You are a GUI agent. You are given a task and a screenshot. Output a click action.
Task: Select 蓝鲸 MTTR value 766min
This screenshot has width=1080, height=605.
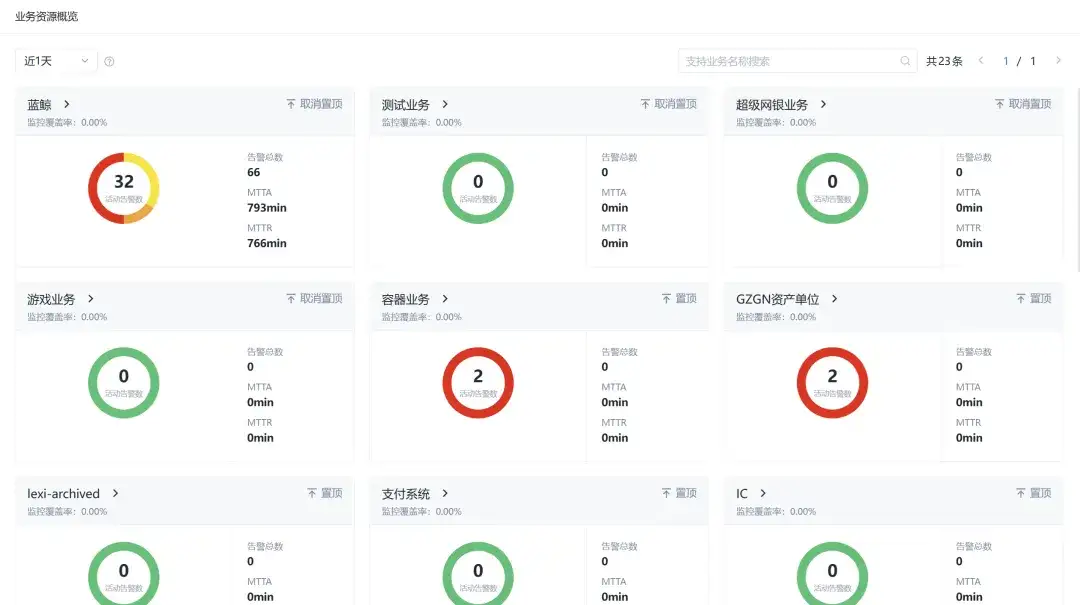tap(267, 243)
